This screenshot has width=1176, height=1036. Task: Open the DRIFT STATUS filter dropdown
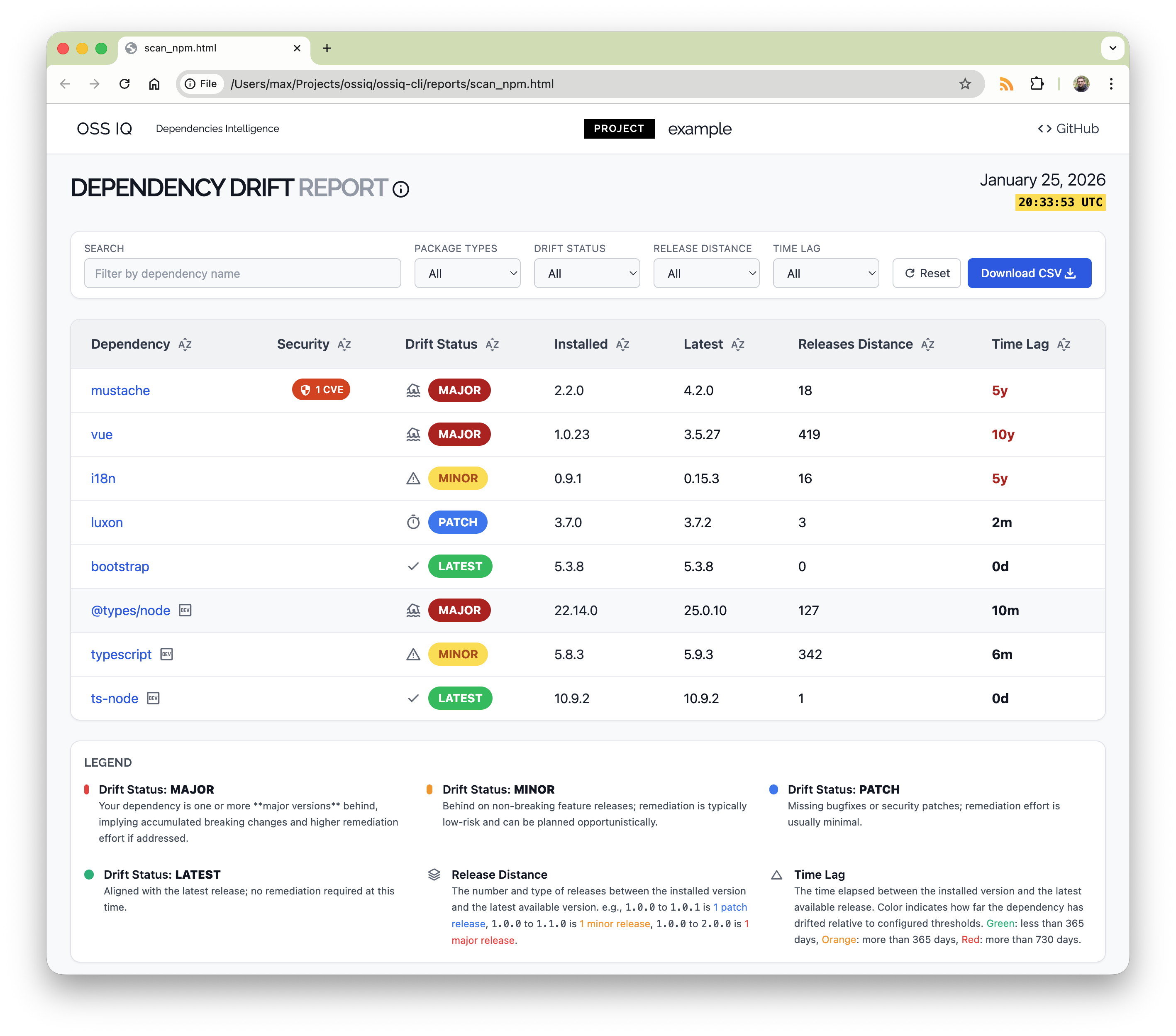[x=587, y=274]
